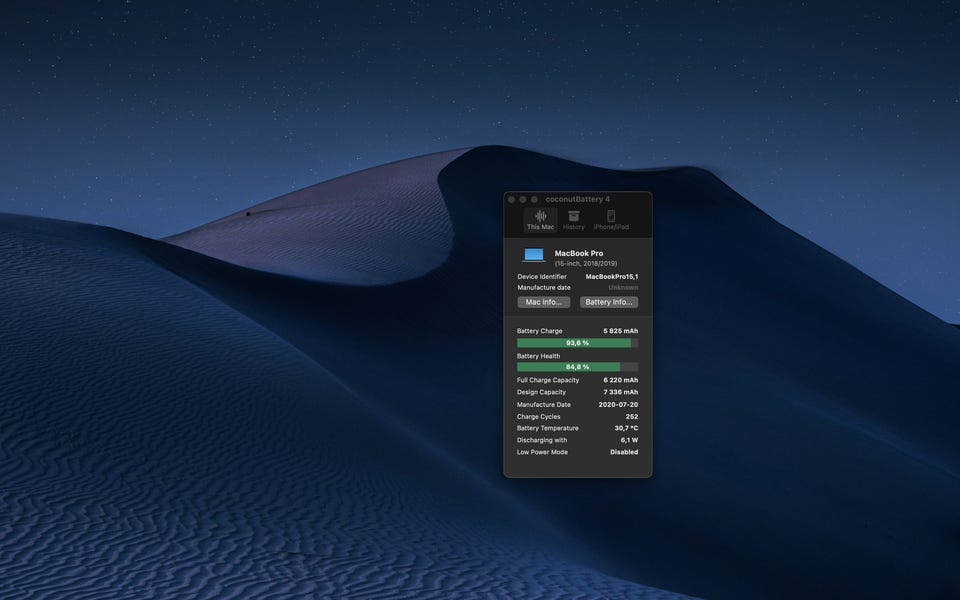Click the 252 charge cycles value
The image size is (960, 600).
click(632, 416)
